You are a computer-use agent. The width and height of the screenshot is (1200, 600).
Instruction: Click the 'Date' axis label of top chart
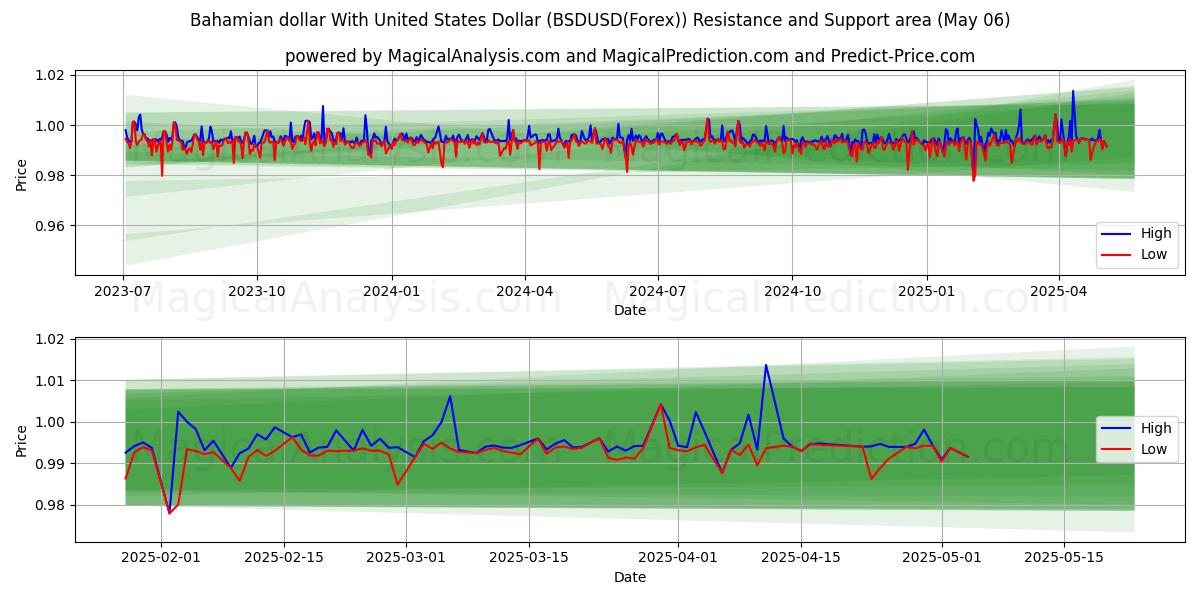tap(630, 310)
